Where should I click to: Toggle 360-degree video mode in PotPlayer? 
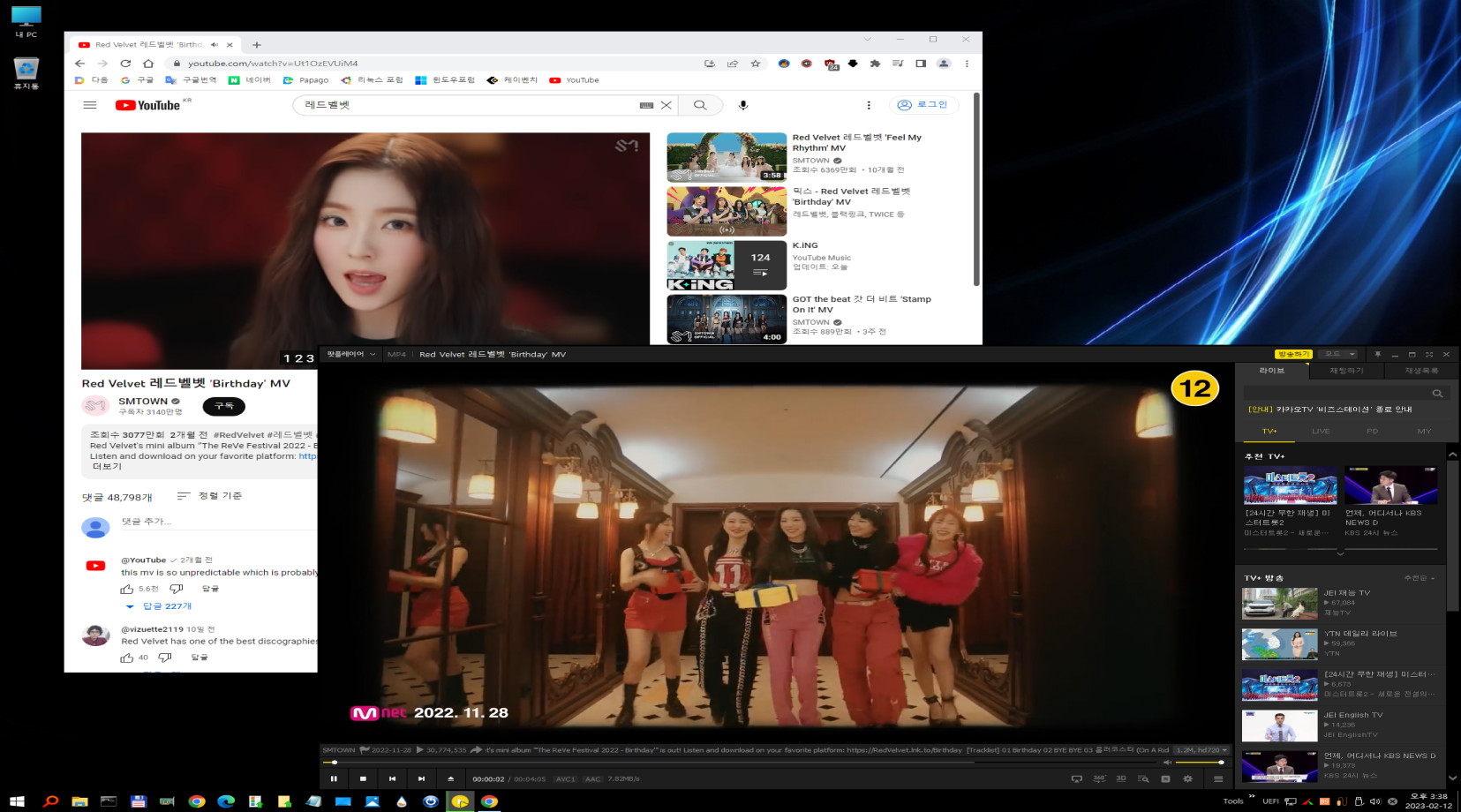1099,778
